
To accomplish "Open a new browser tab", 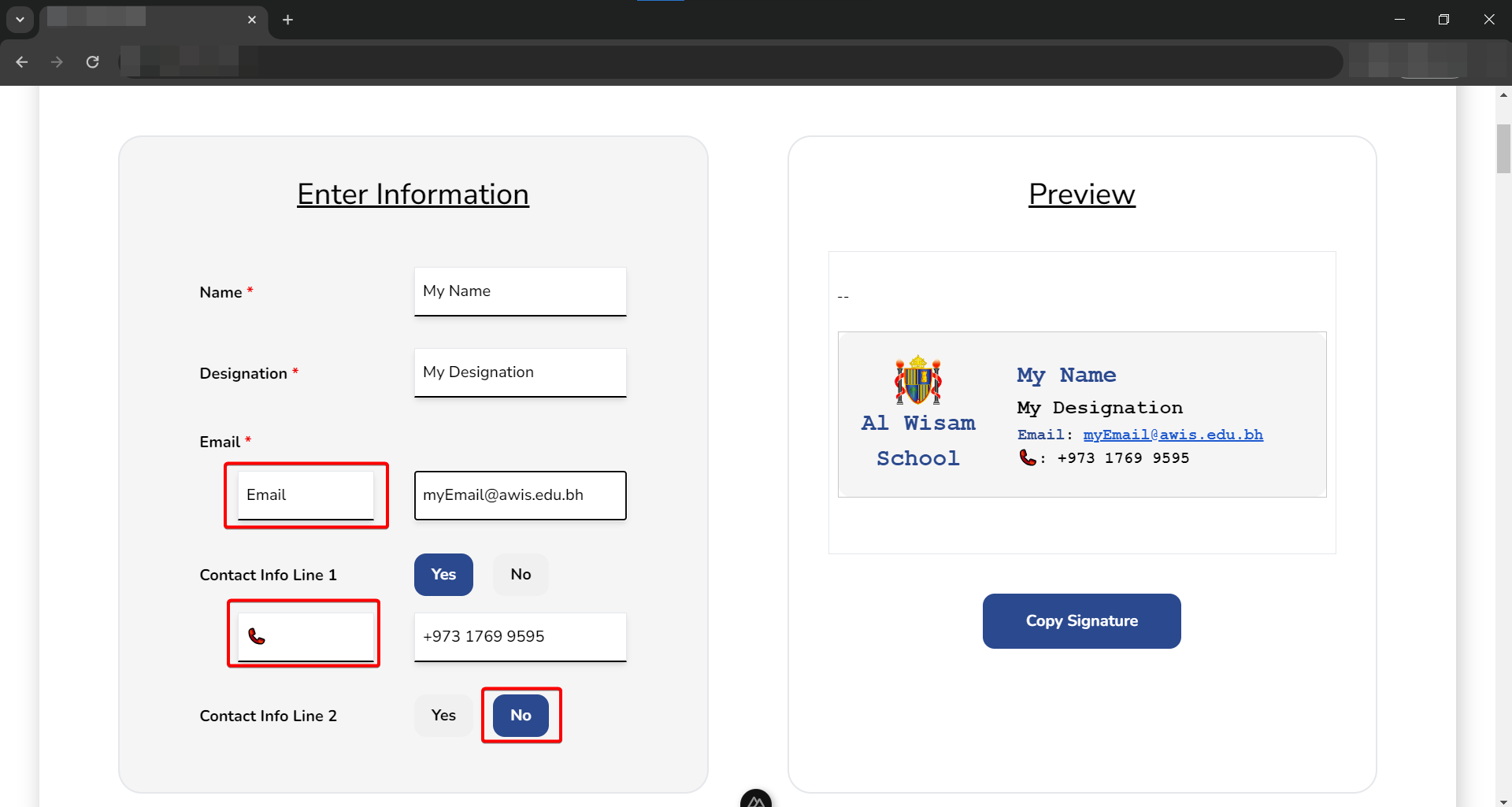I will 287,20.
